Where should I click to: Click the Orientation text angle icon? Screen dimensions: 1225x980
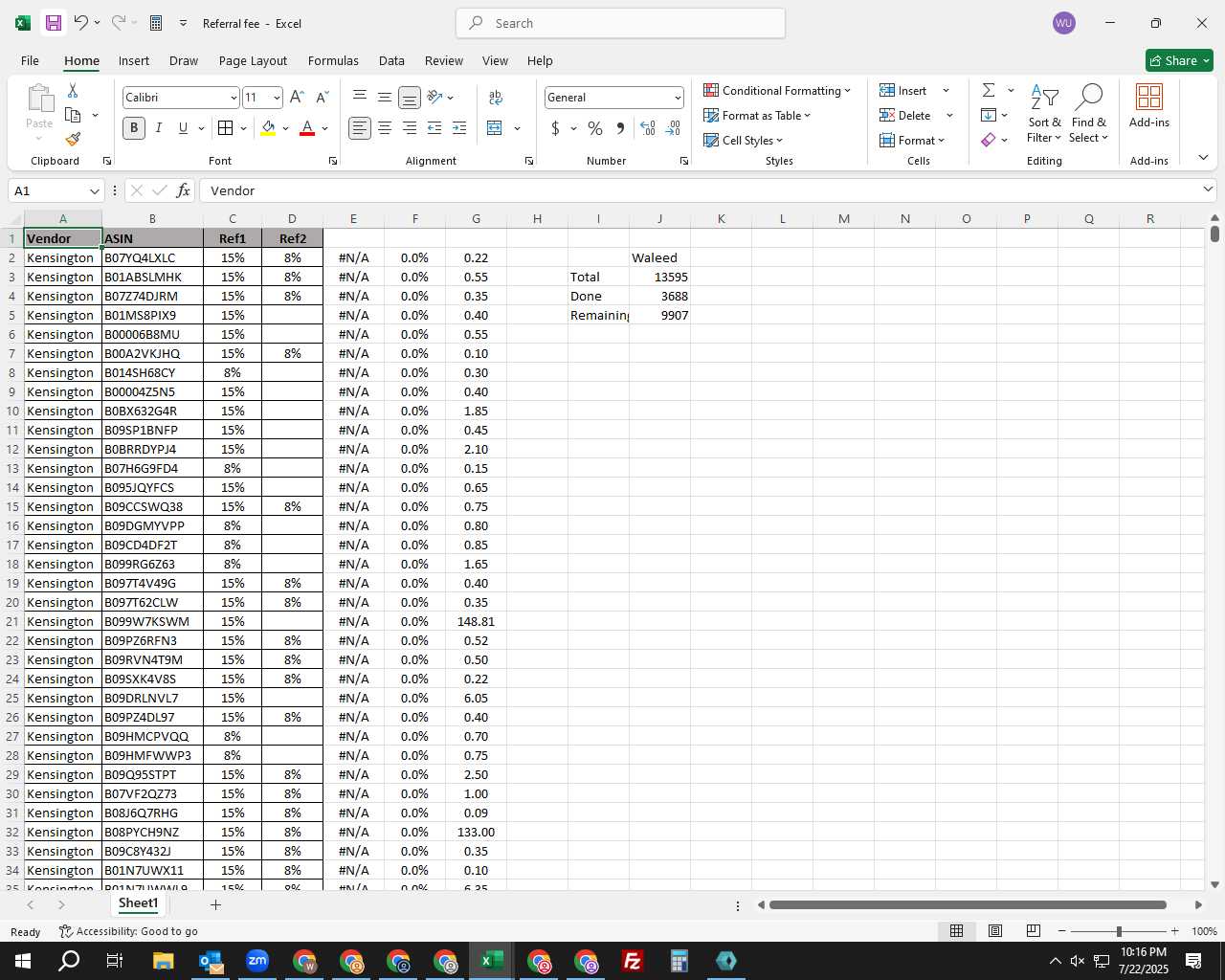point(435,97)
